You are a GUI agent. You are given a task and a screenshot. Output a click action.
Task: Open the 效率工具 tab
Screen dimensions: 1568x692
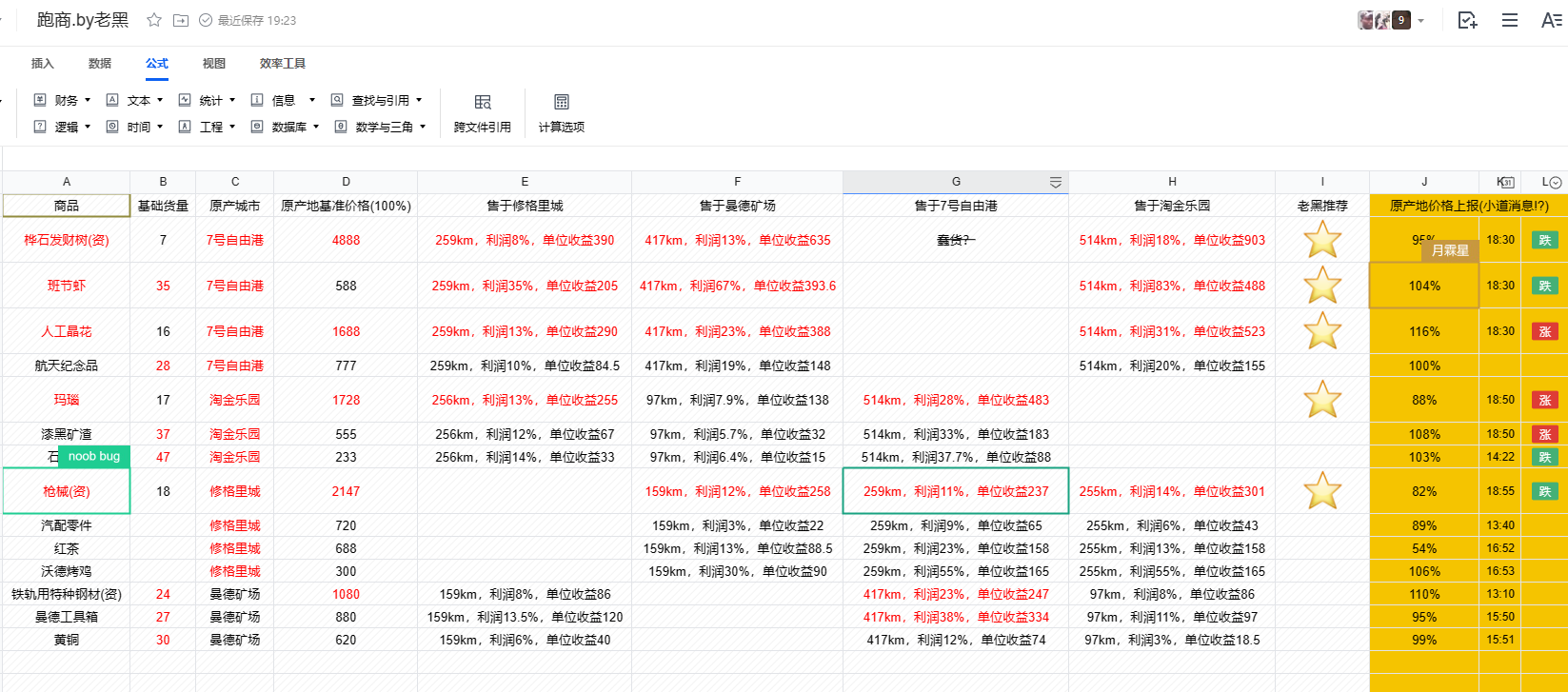(283, 64)
